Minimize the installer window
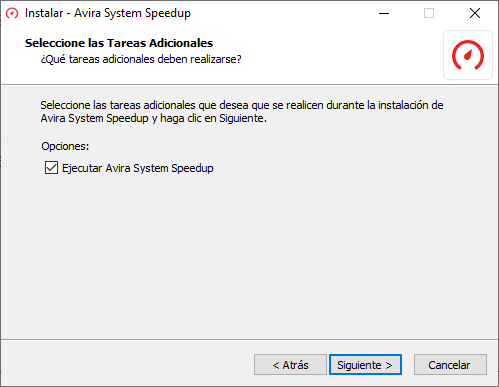499x387 pixels. [384, 13]
